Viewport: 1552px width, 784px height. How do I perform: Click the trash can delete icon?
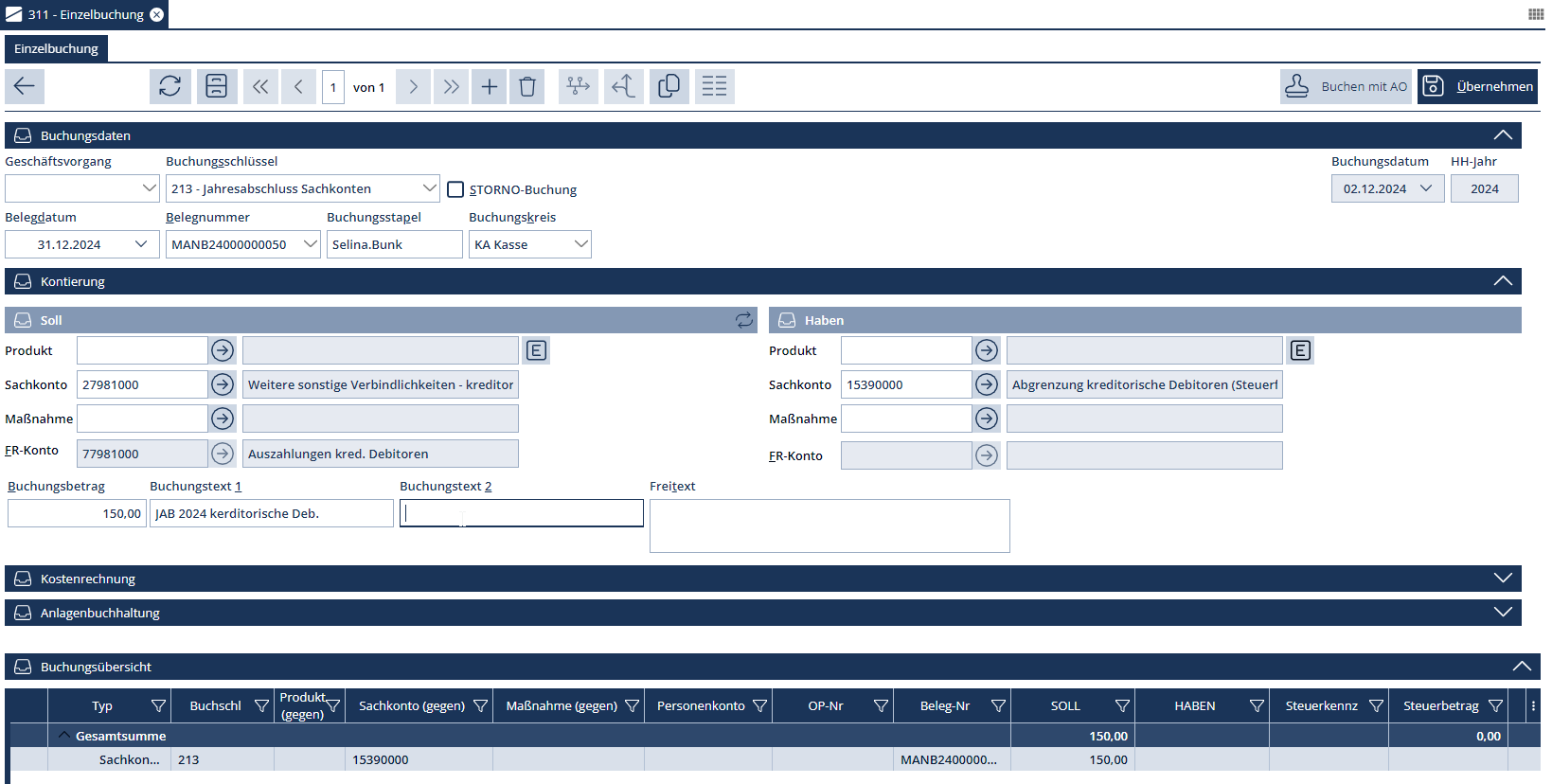[x=527, y=86]
